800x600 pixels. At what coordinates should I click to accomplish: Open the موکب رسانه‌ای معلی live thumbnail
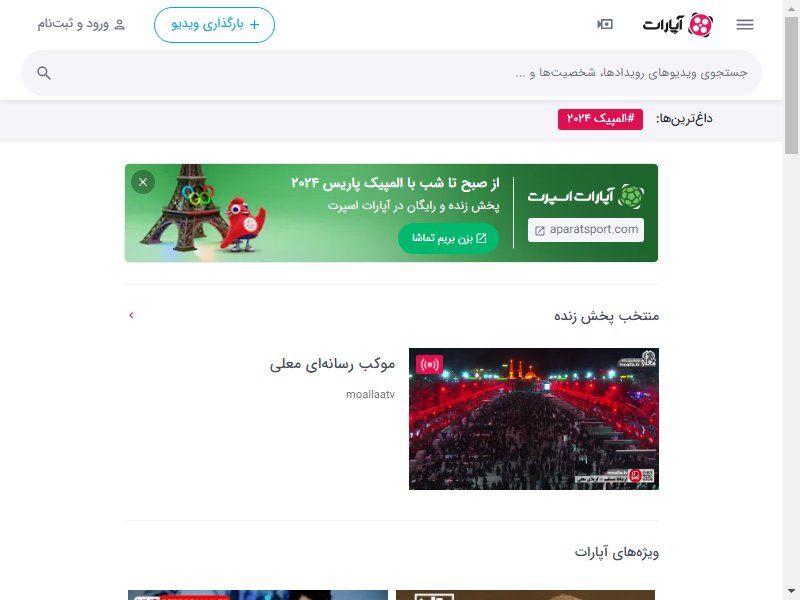point(534,419)
